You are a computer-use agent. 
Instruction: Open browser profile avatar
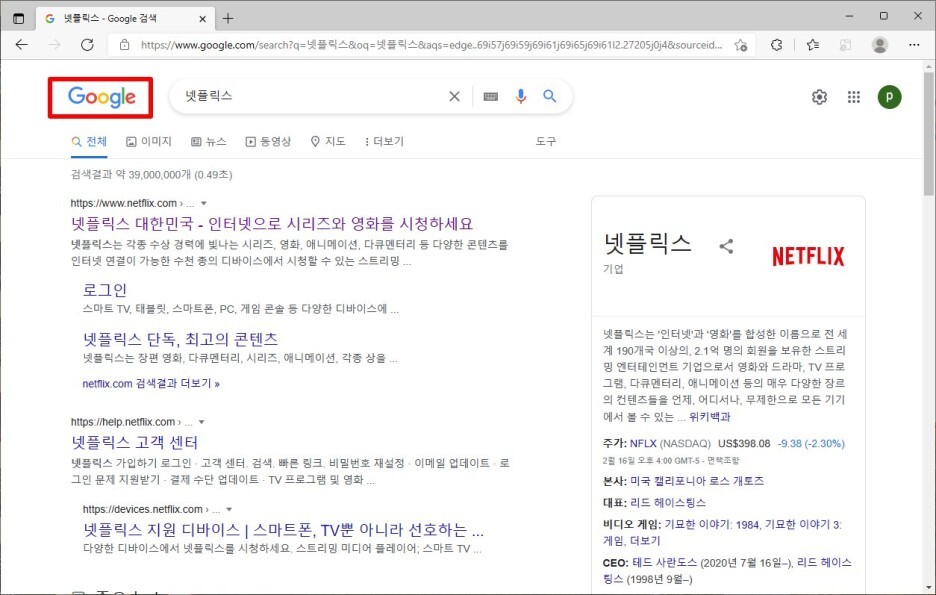880,45
